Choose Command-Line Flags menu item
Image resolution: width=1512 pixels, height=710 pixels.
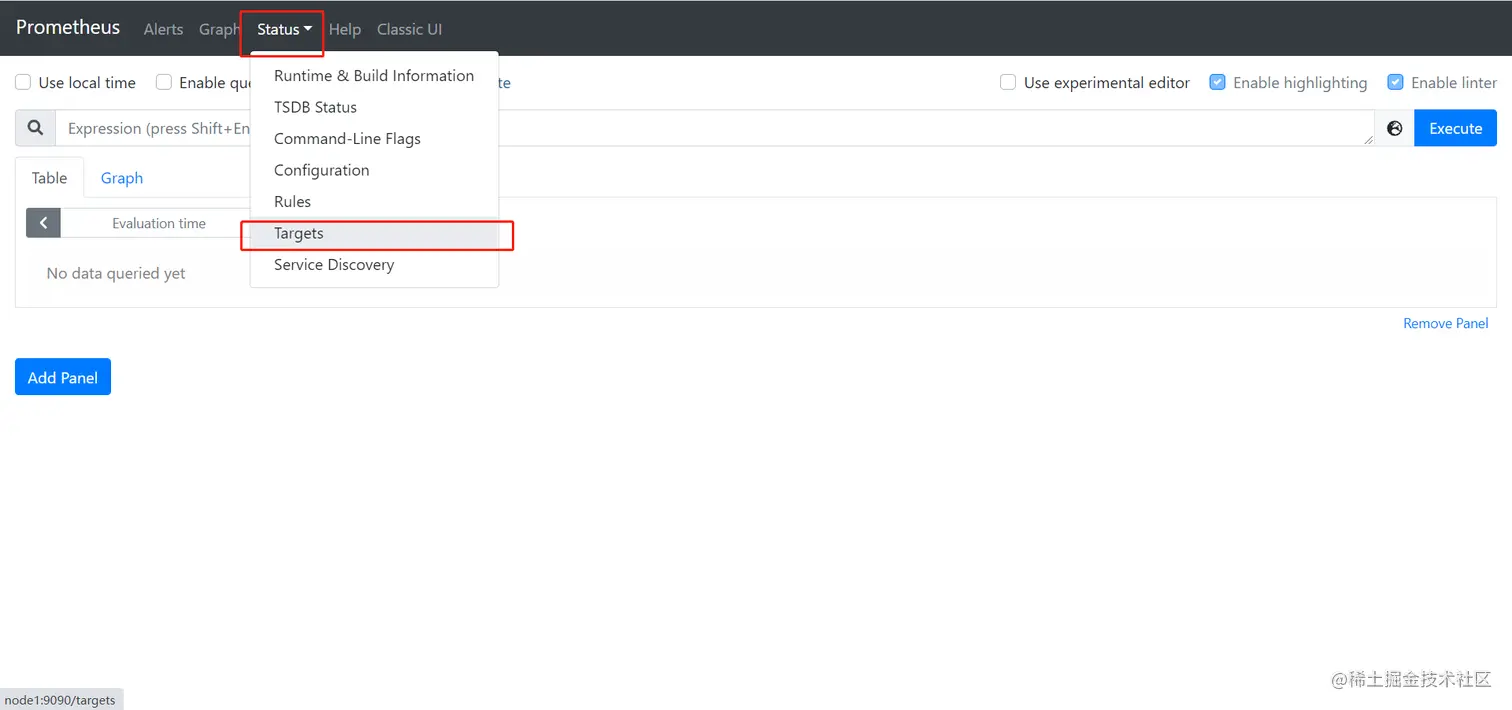coord(374,139)
